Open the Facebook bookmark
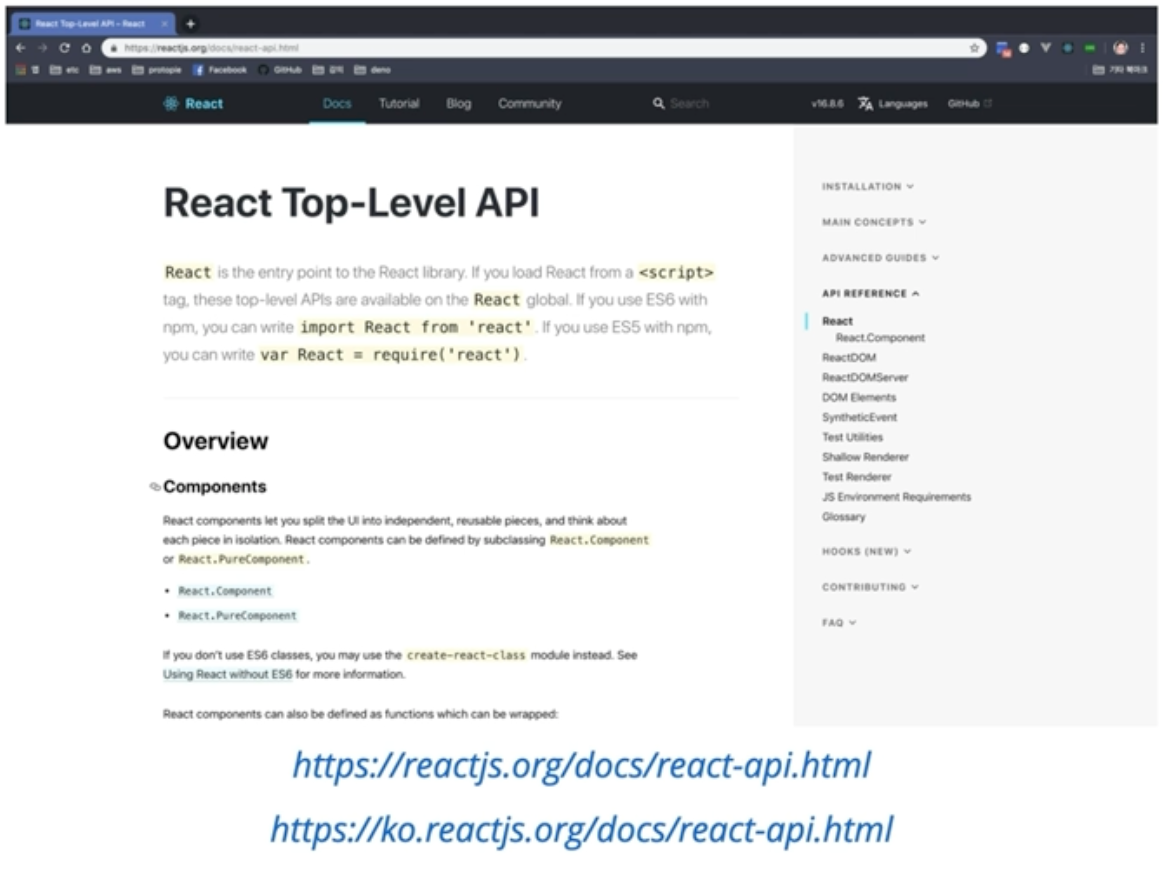 (x=220, y=70)
